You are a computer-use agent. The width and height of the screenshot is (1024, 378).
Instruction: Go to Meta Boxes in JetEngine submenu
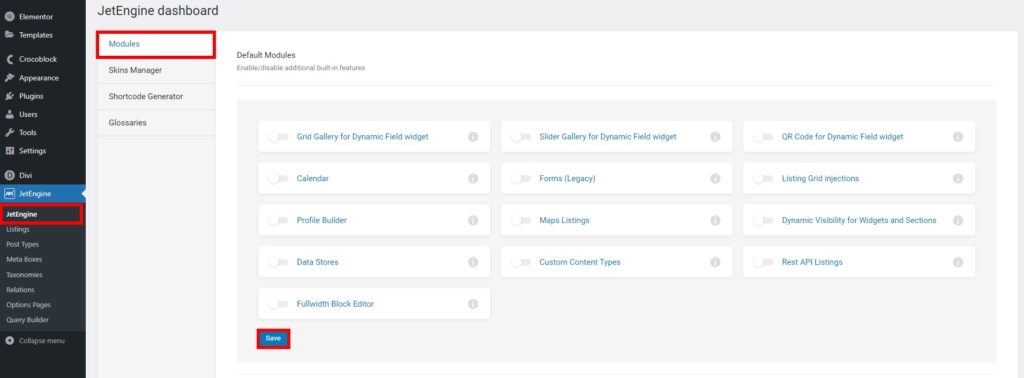(x=24, y=259)
